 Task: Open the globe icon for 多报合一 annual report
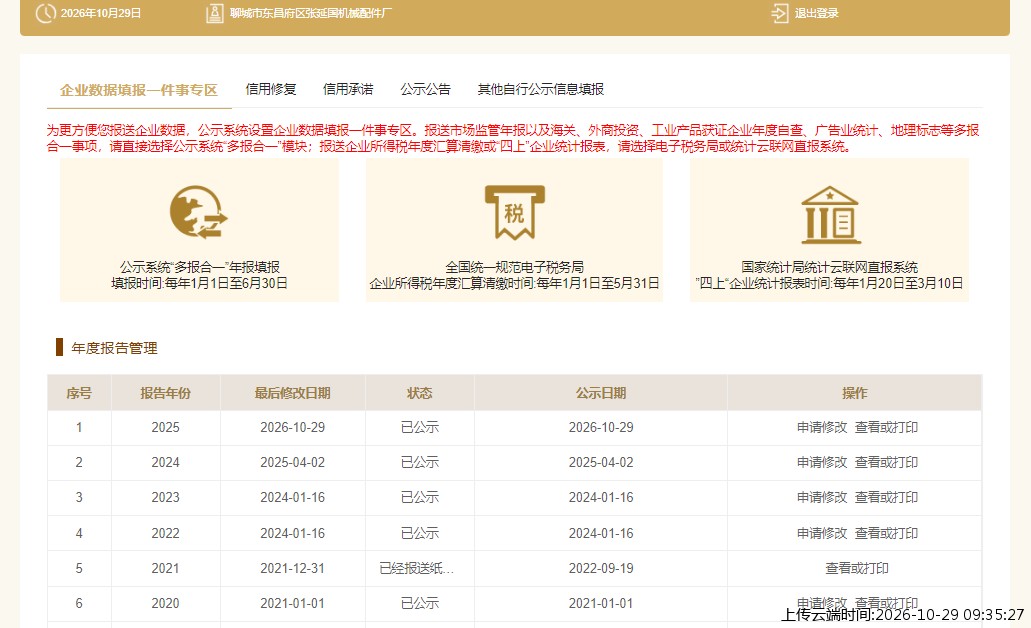(199, 212)
